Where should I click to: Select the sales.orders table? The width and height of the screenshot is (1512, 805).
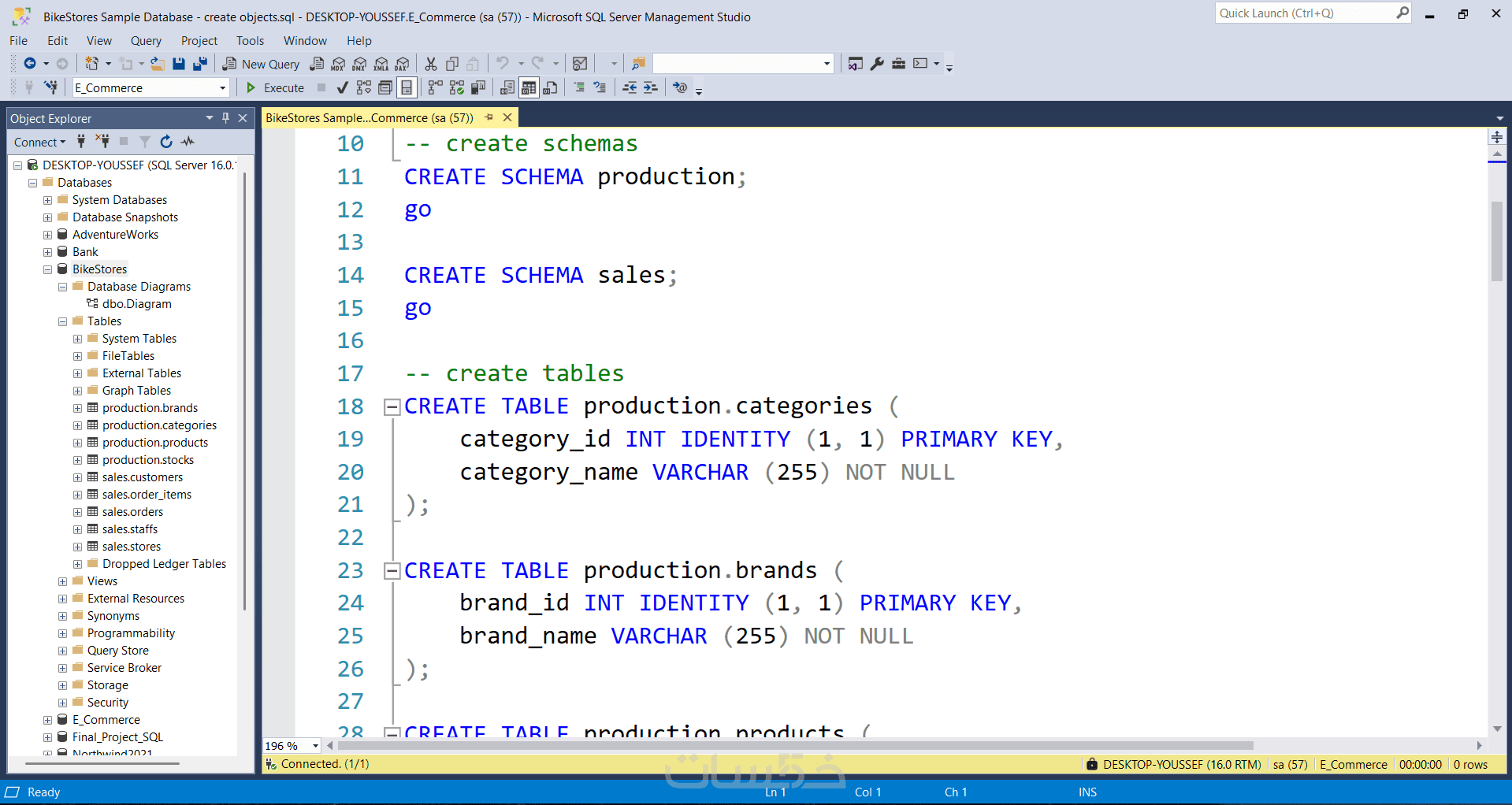132,512
